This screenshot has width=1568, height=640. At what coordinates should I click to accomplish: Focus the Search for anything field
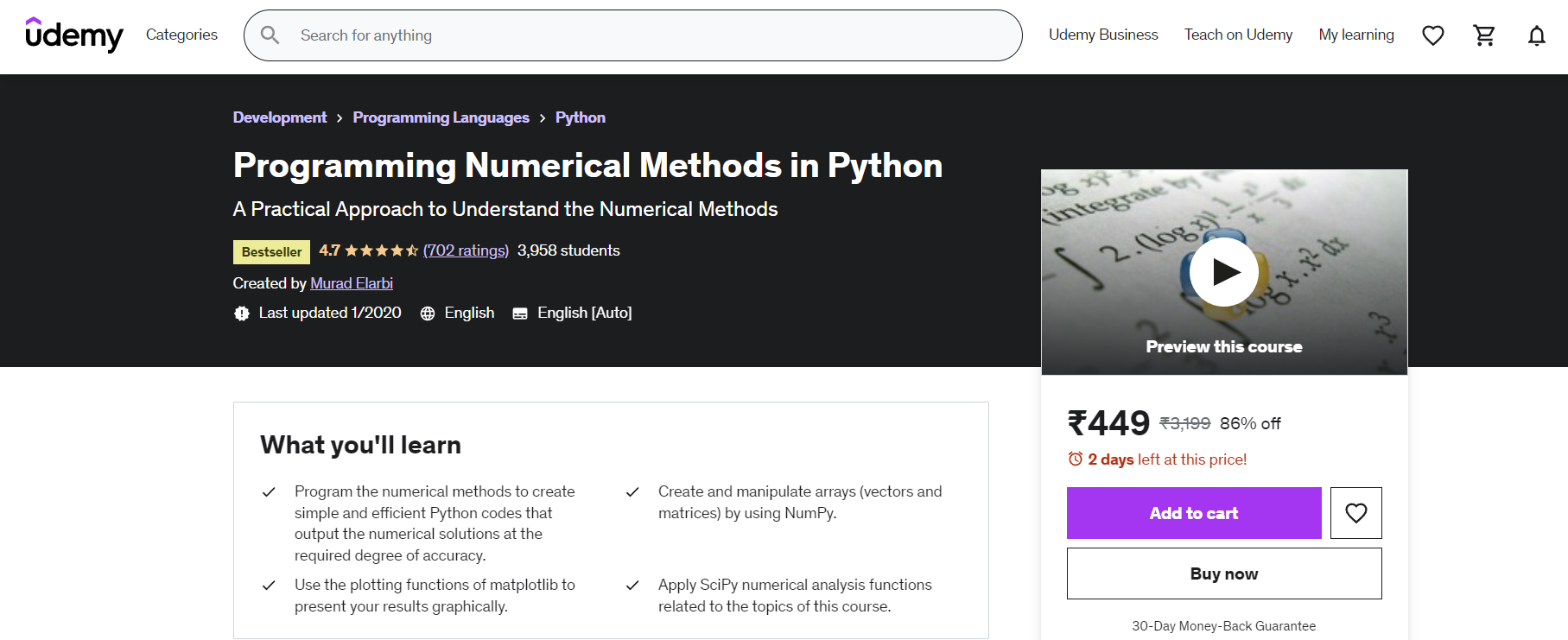[x=633, y=35]
